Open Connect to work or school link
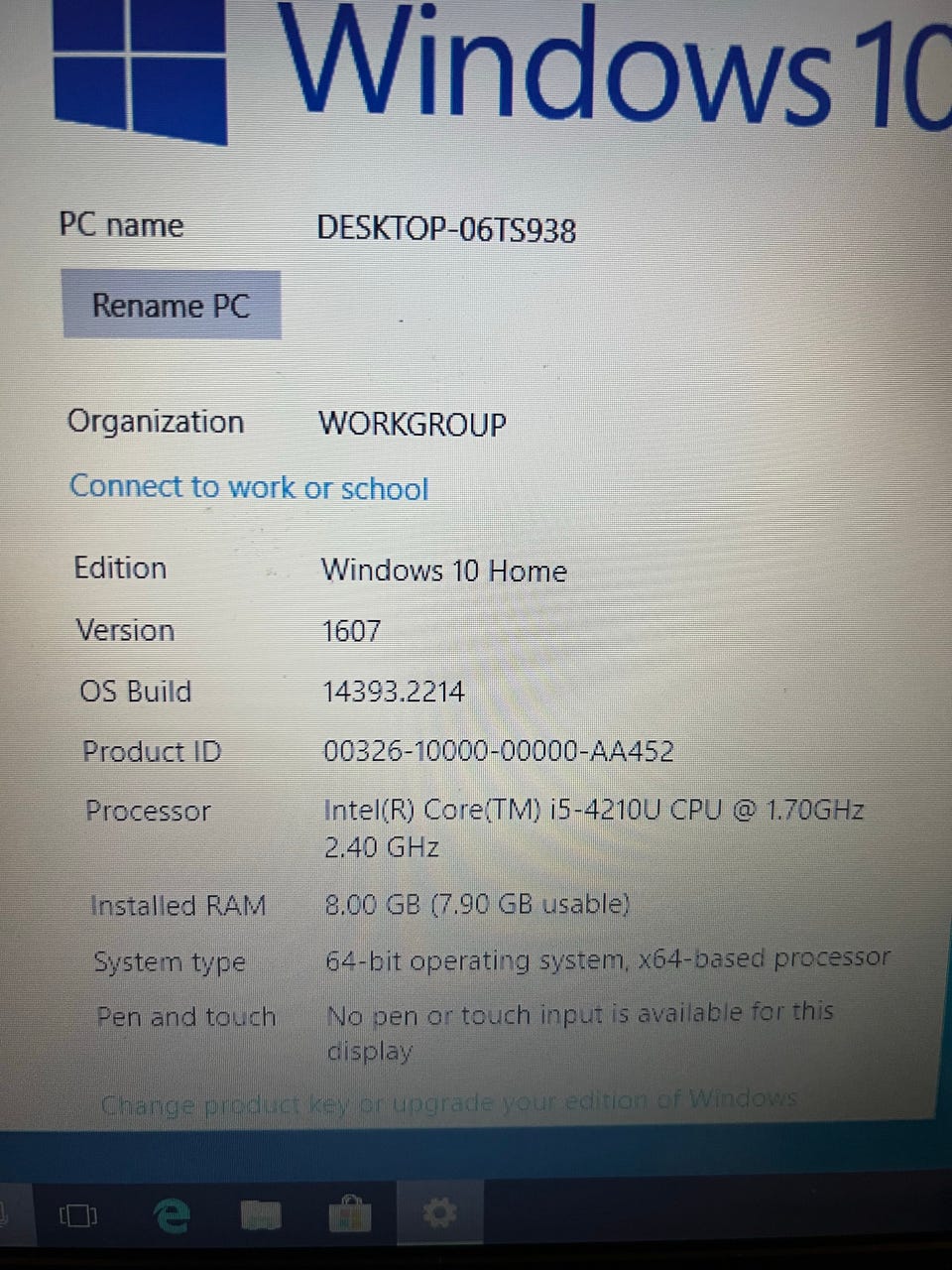The width and height of the screenshot is (952, 1270). (249, 487)
